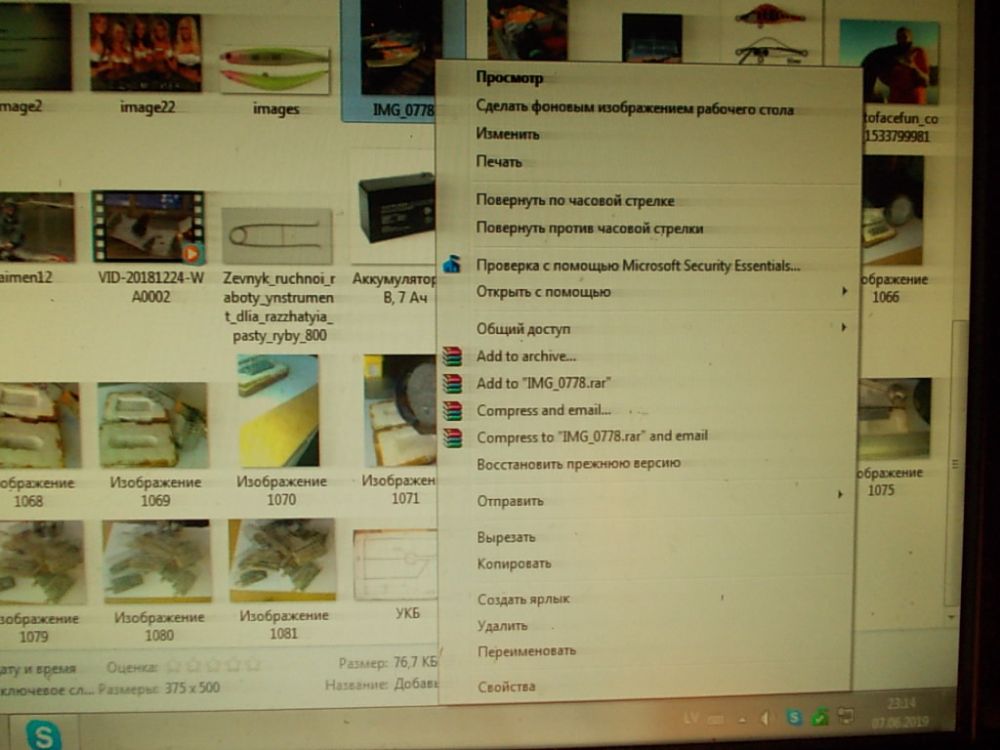Viewport: 1000px width, 750px height.
Task: Click the WinRAR icon beside Compress and email
Action: pyautogui.click(x=453, y=410)
